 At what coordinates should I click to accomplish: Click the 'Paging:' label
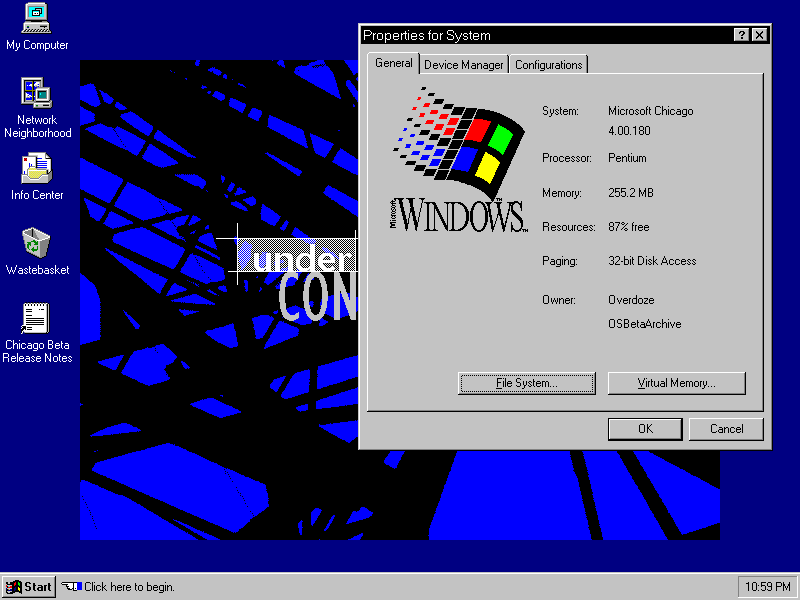(x=560, y=261)
